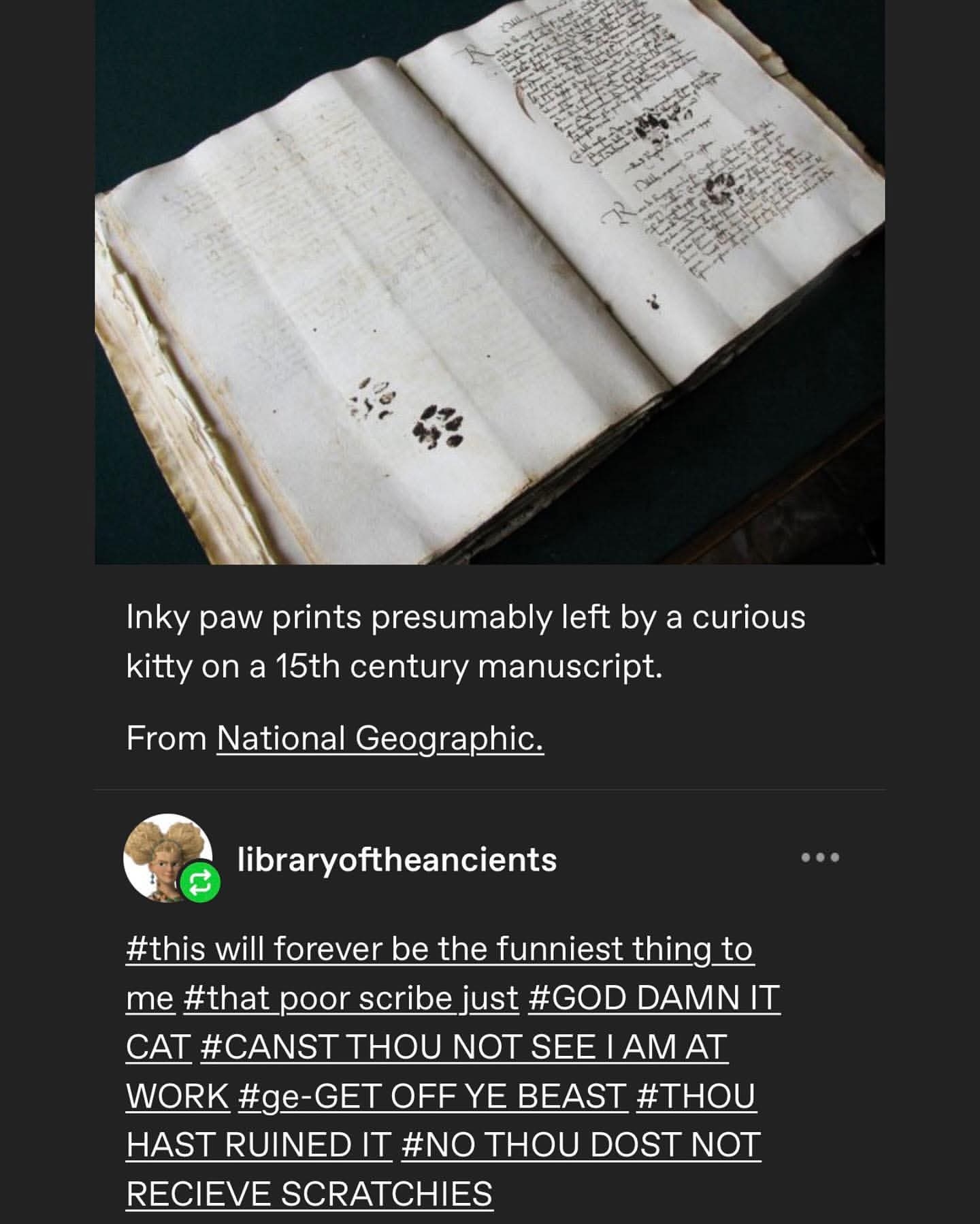Click the green reblog badge icon
This screenshot has height=1224, width=980.
click(199, 883)
